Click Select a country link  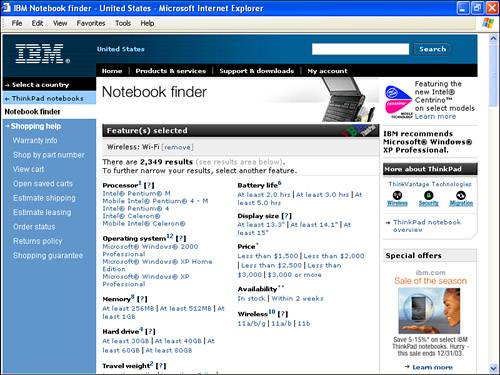pos(40,85)
